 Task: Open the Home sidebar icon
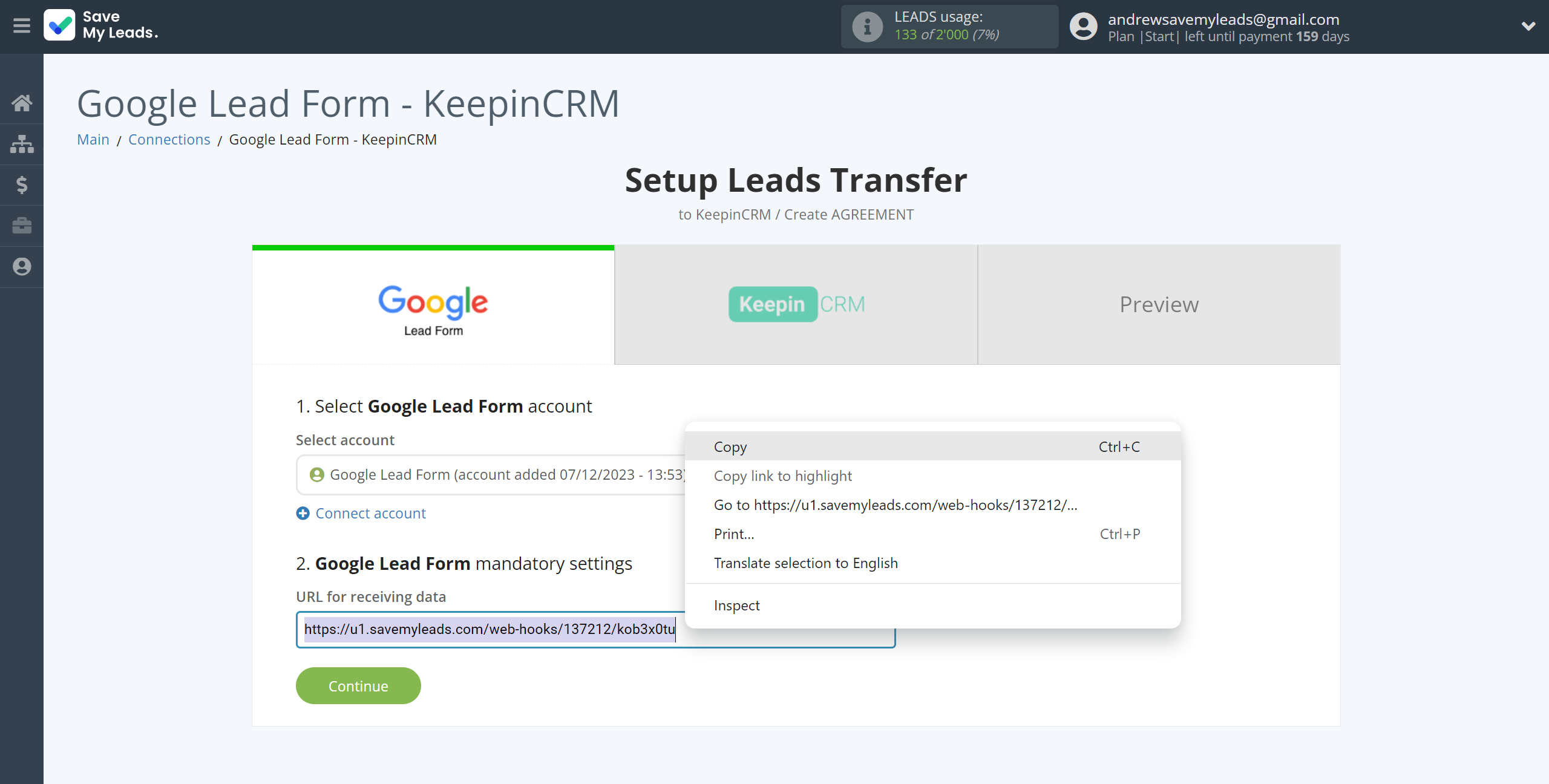point(22,103)
